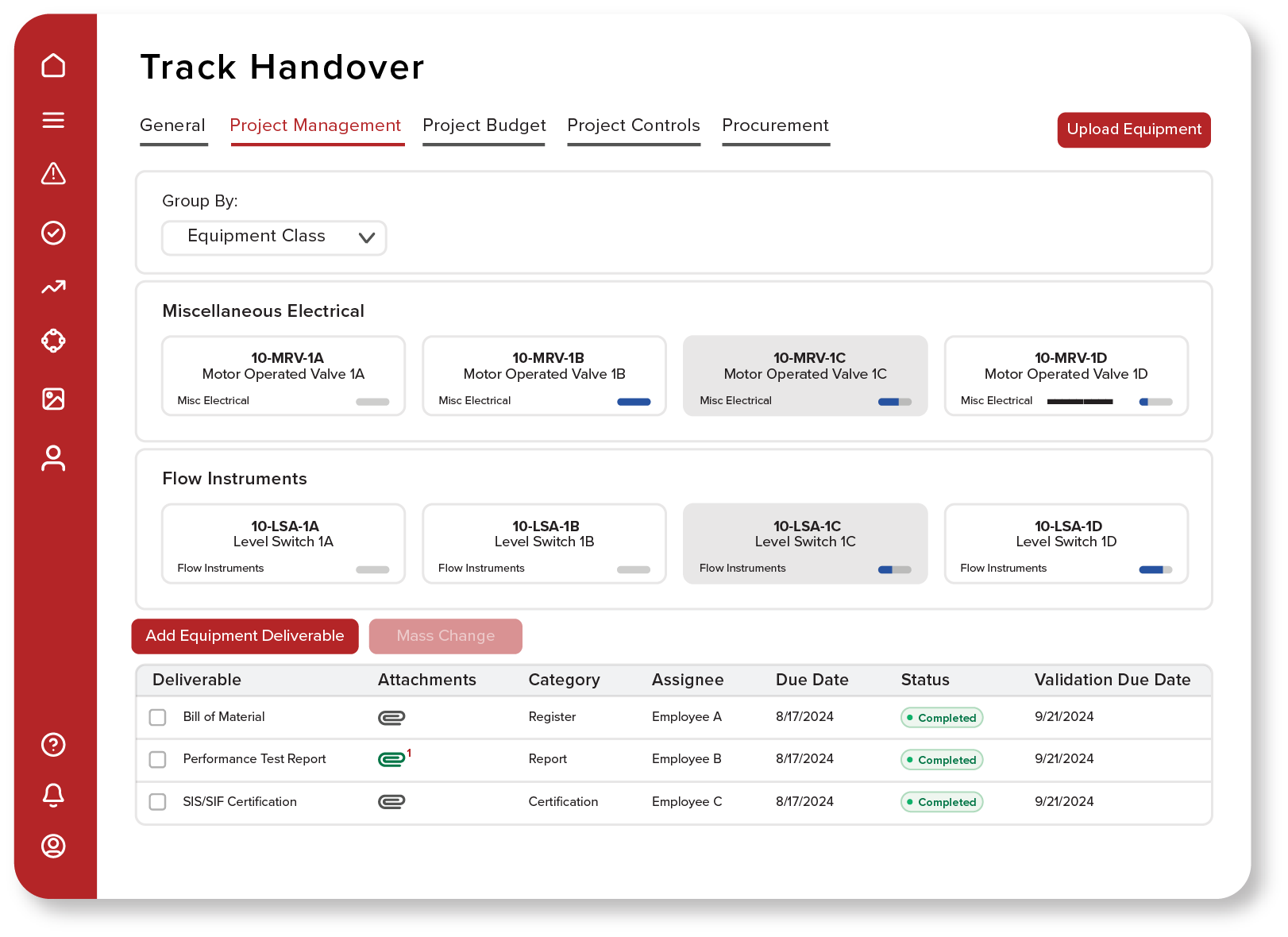1288x937 pixels.
Task: Select the Performance Test Report checkbox
Action: [x=156, y=759]
